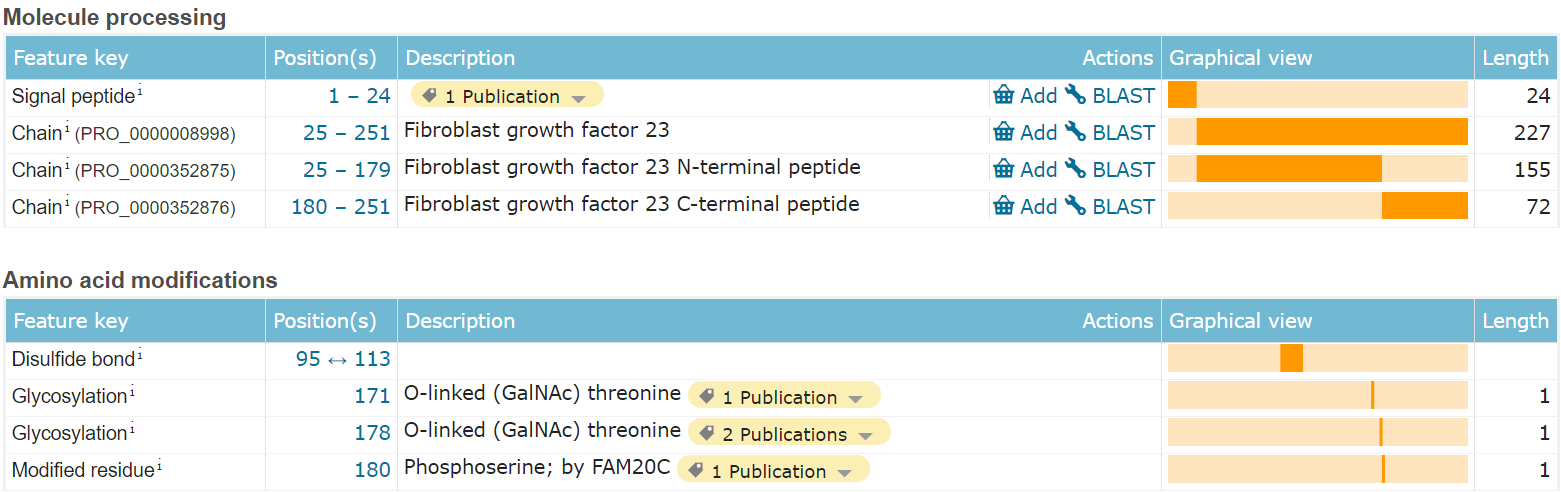Expand 1 Publication dropdown for glycosylation 171
Viewport: 1561px width, 492px height.
(855, 398)
